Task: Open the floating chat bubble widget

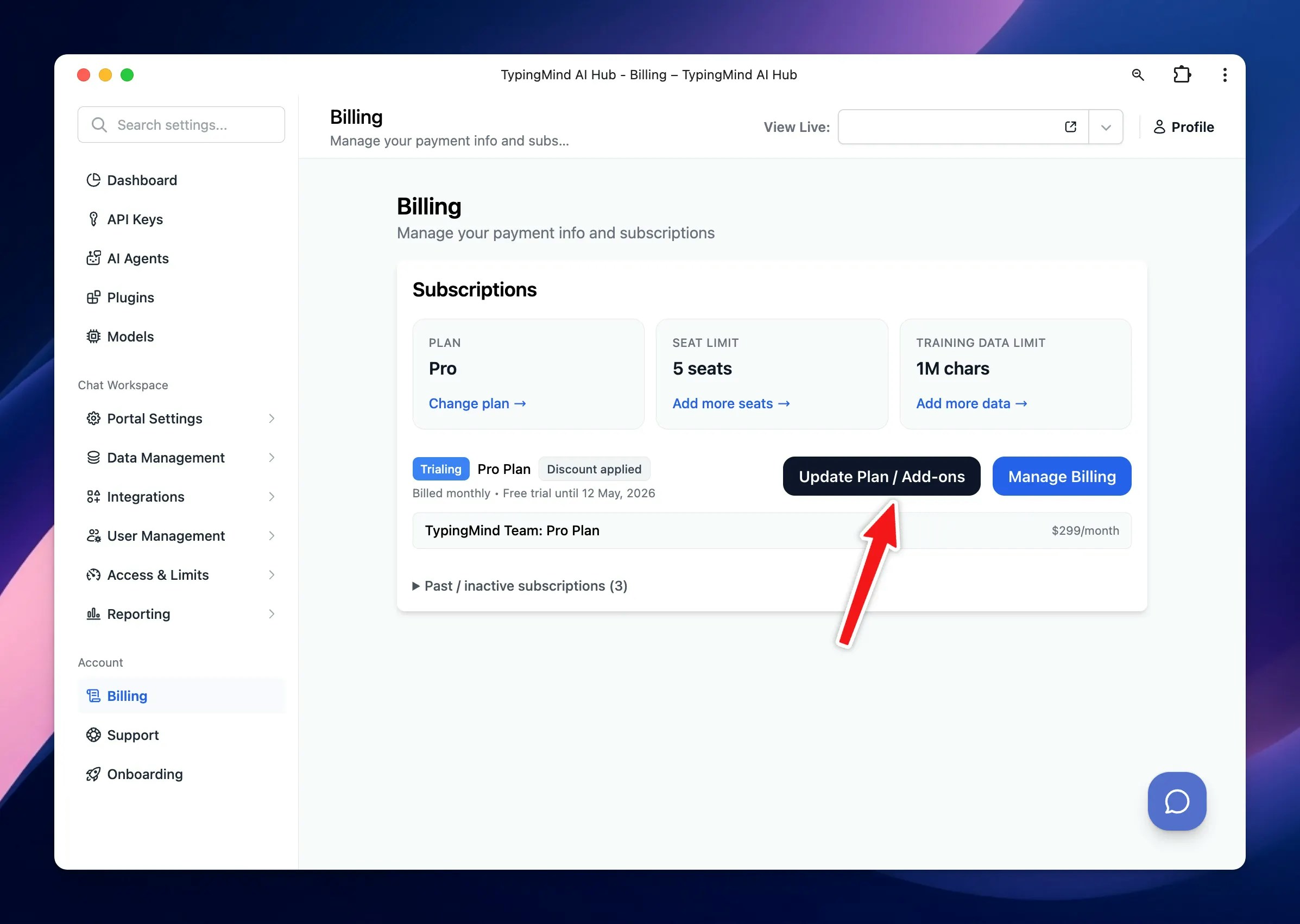Action: [x=1177, y=801]
